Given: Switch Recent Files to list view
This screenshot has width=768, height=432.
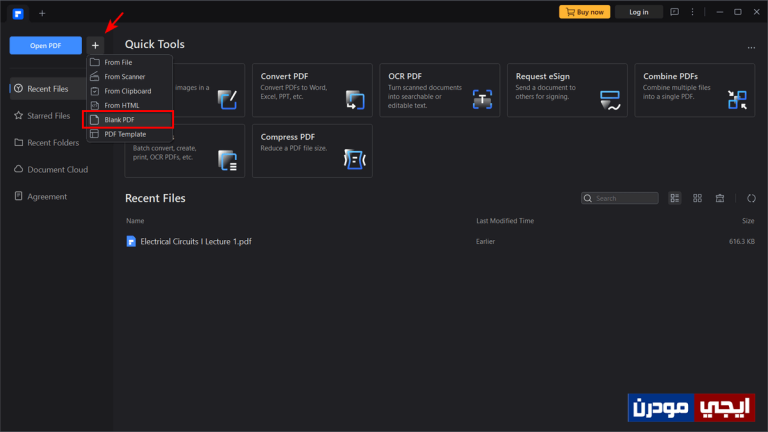Looking at the screenshot, I should pyautogui.click(x=675, y=198).
